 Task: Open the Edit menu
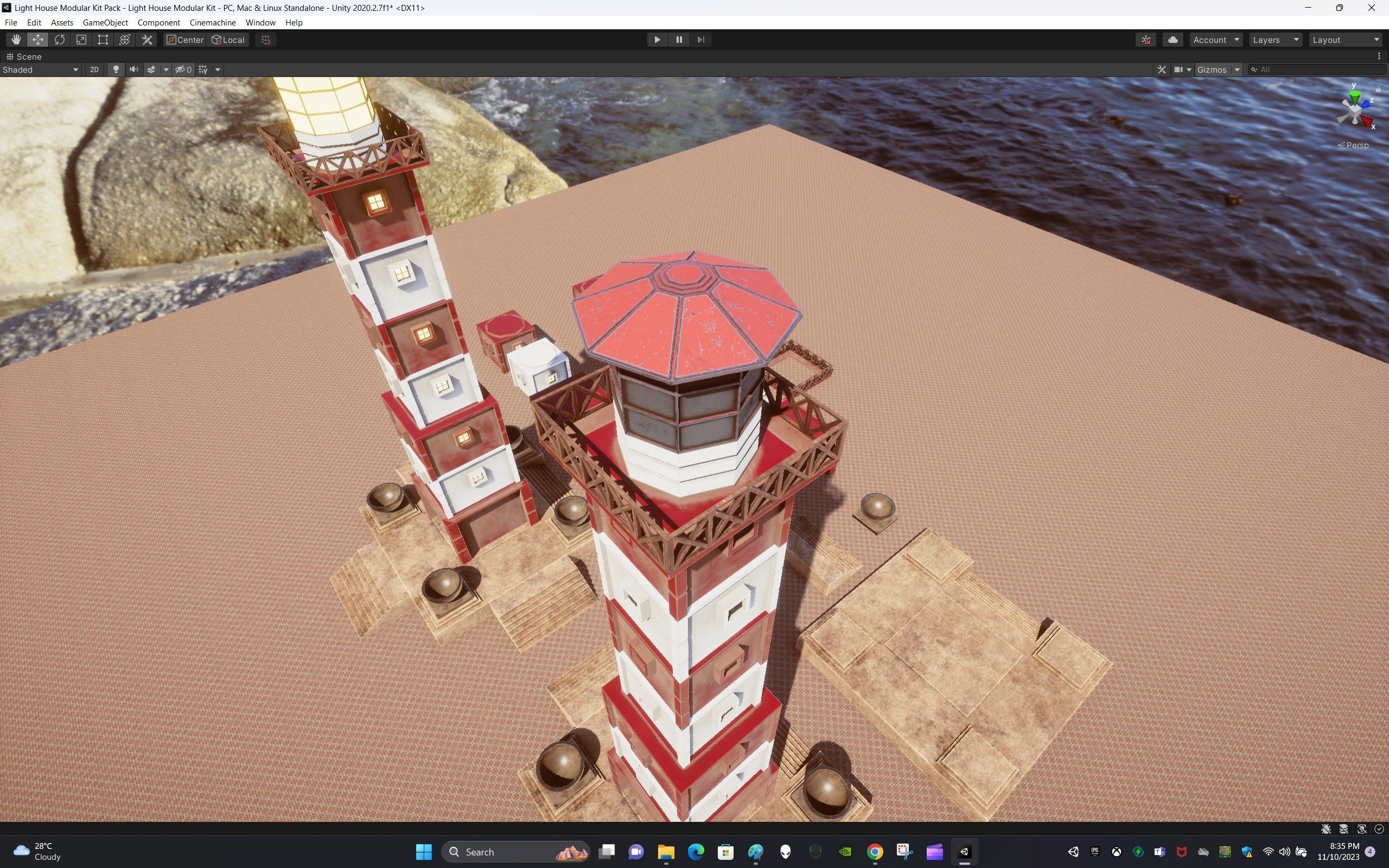pyautogui.click(x=34, y=22)
